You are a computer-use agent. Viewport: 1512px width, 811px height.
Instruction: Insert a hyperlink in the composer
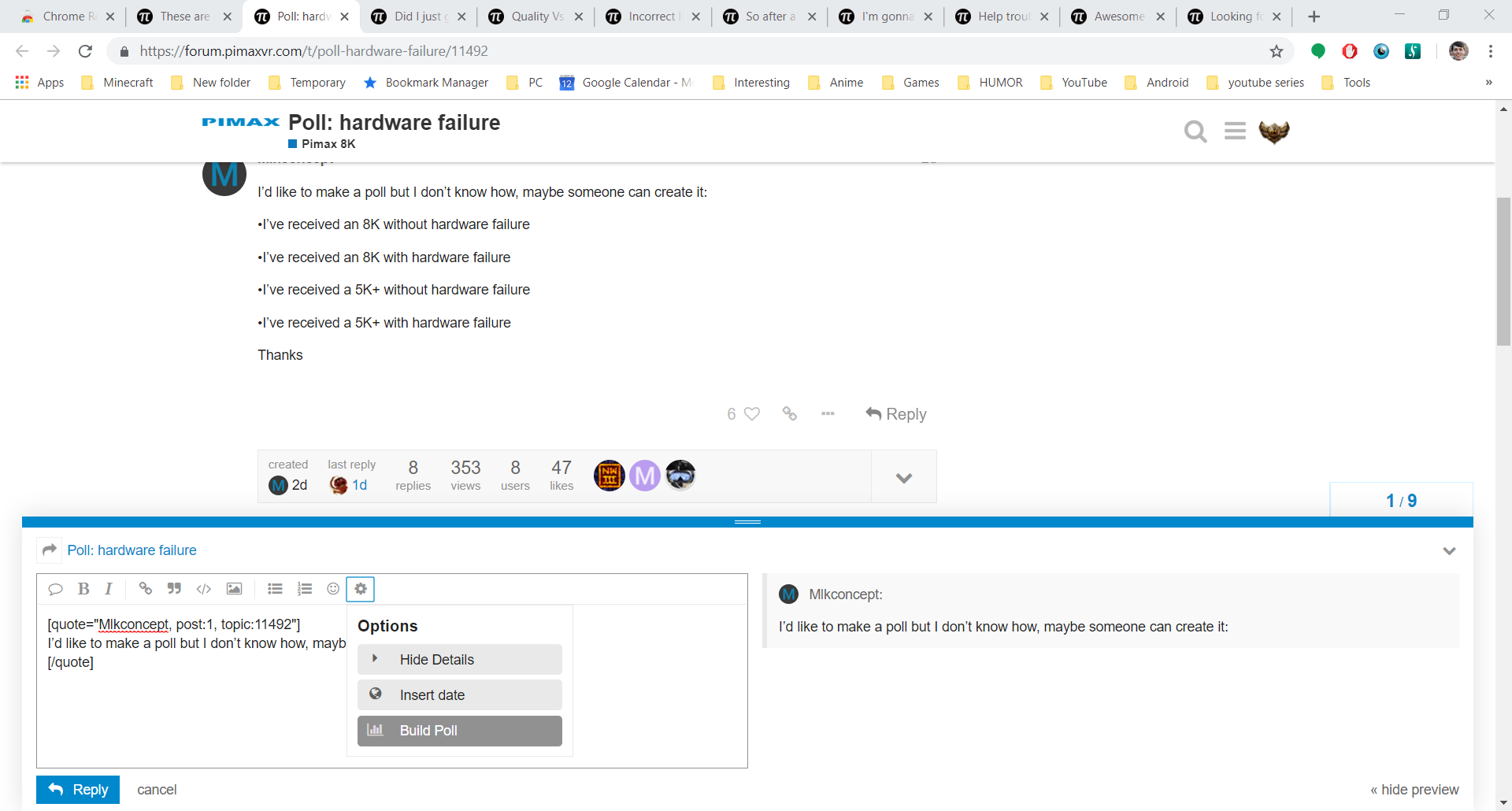coord(146,589)
